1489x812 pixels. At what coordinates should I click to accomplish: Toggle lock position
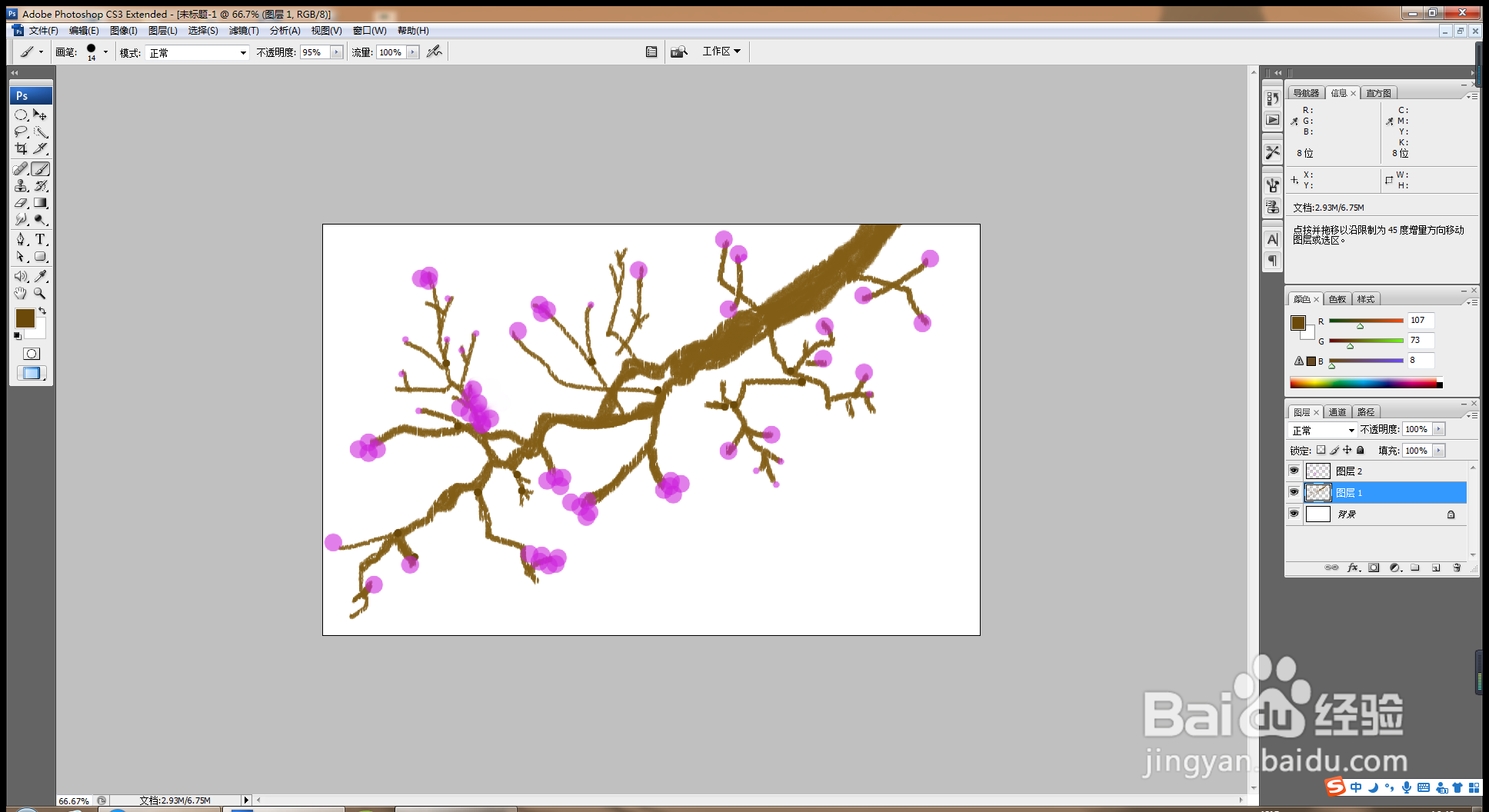(1347, 450)
